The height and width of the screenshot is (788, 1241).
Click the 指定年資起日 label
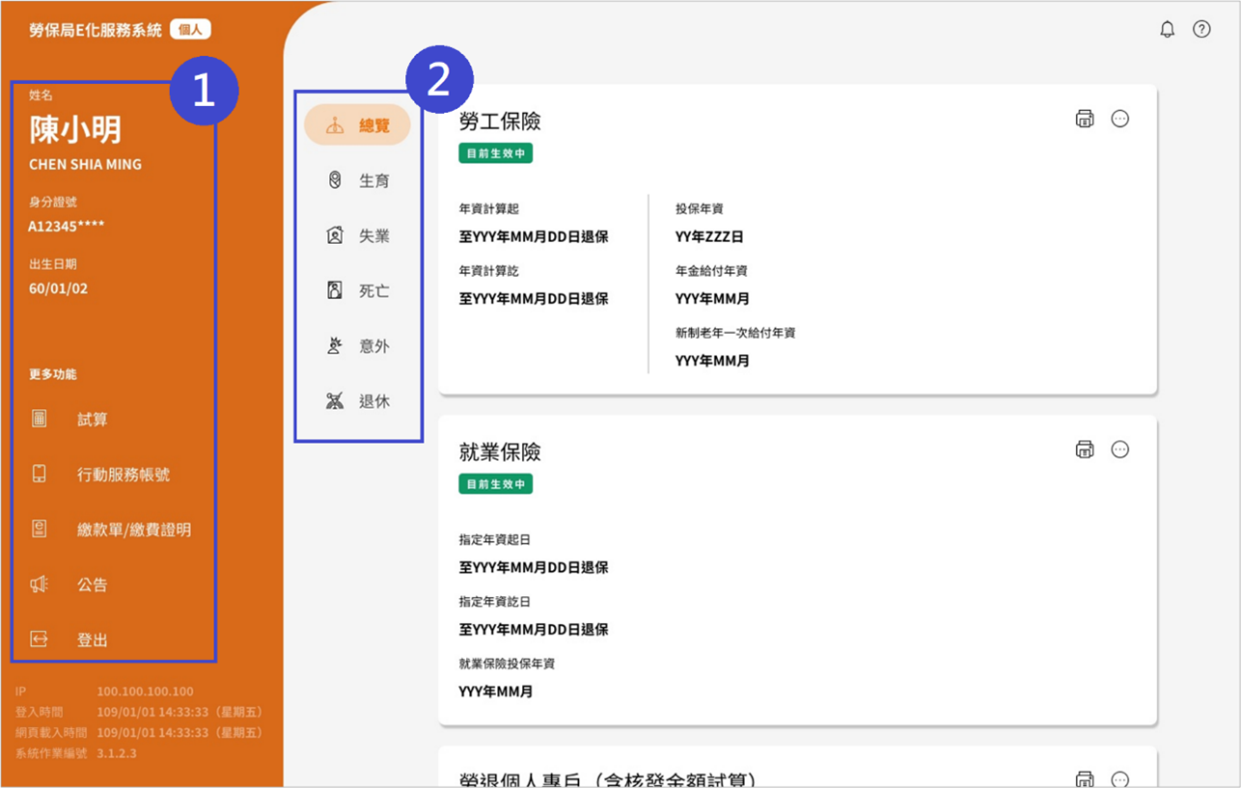point(495,540)
